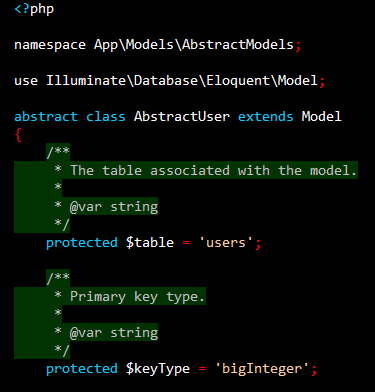Click the abstract keyword
Viewport: 375px width, 392px height.
tap(46, 116)
